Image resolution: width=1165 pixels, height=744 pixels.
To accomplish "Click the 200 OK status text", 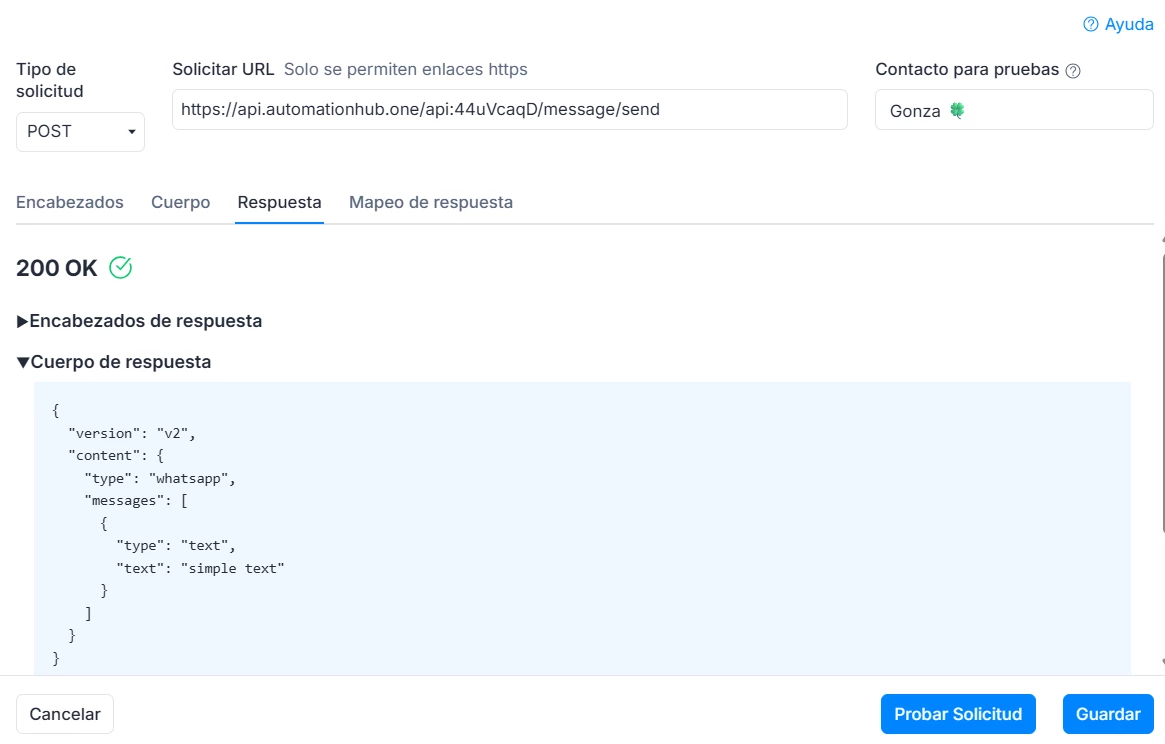I will coord(56,268).
